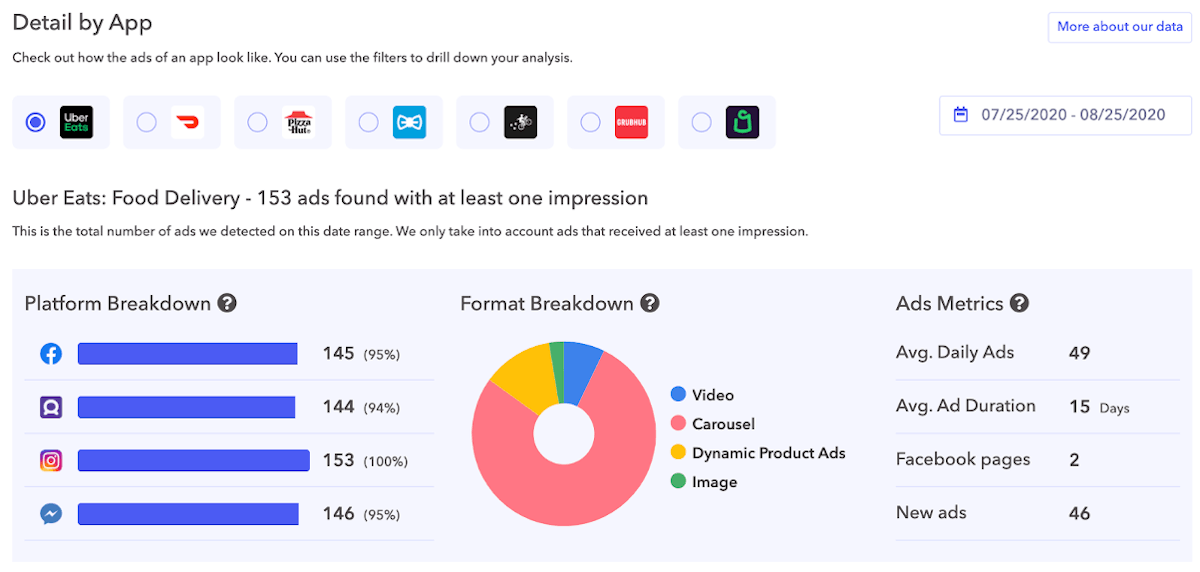Image resolution: width=1200 pixels, height=572 pixels.
Task: Select the Pizza Hut radio button
Action: (258, 122)
